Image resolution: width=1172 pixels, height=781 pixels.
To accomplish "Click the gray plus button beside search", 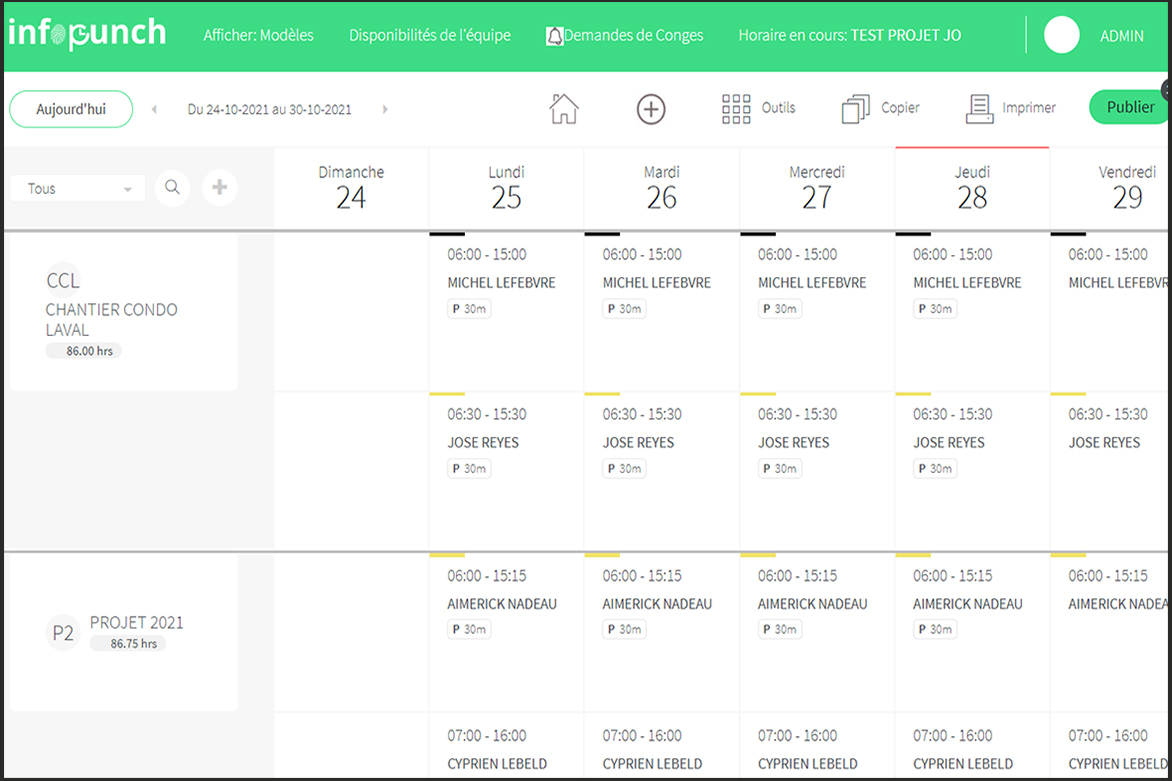I will 220,187.
